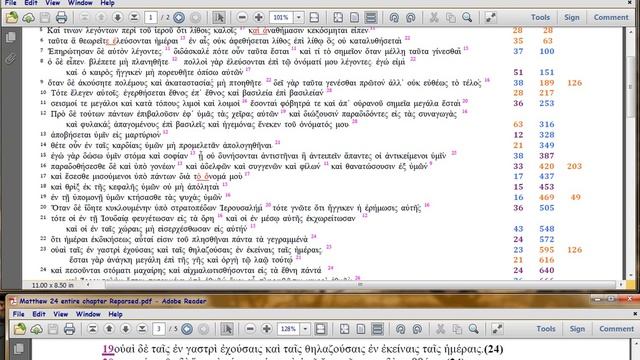Jump to first page in the Matthew 24 window

[93, 329]
